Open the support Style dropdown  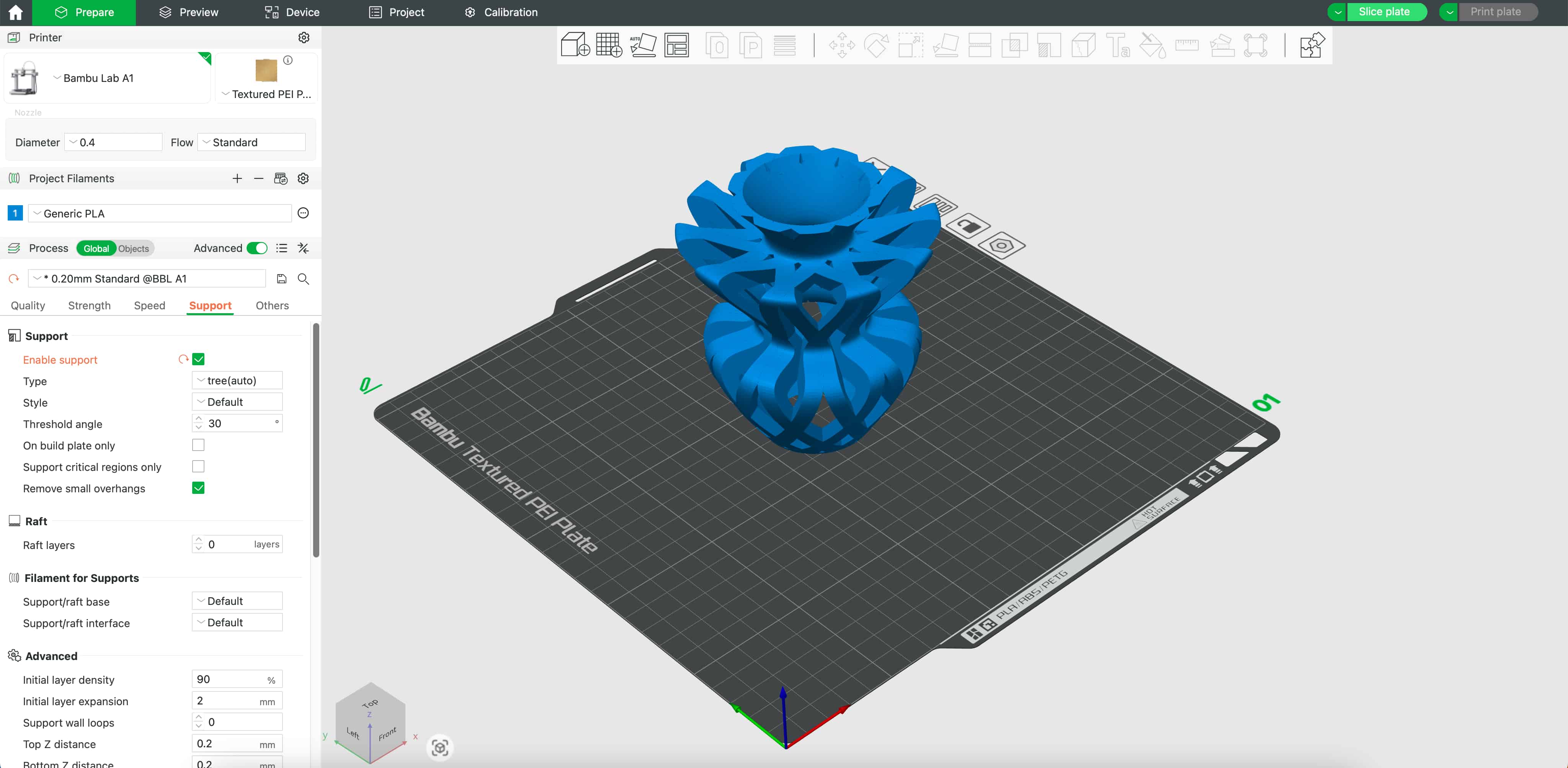(237, 402)
